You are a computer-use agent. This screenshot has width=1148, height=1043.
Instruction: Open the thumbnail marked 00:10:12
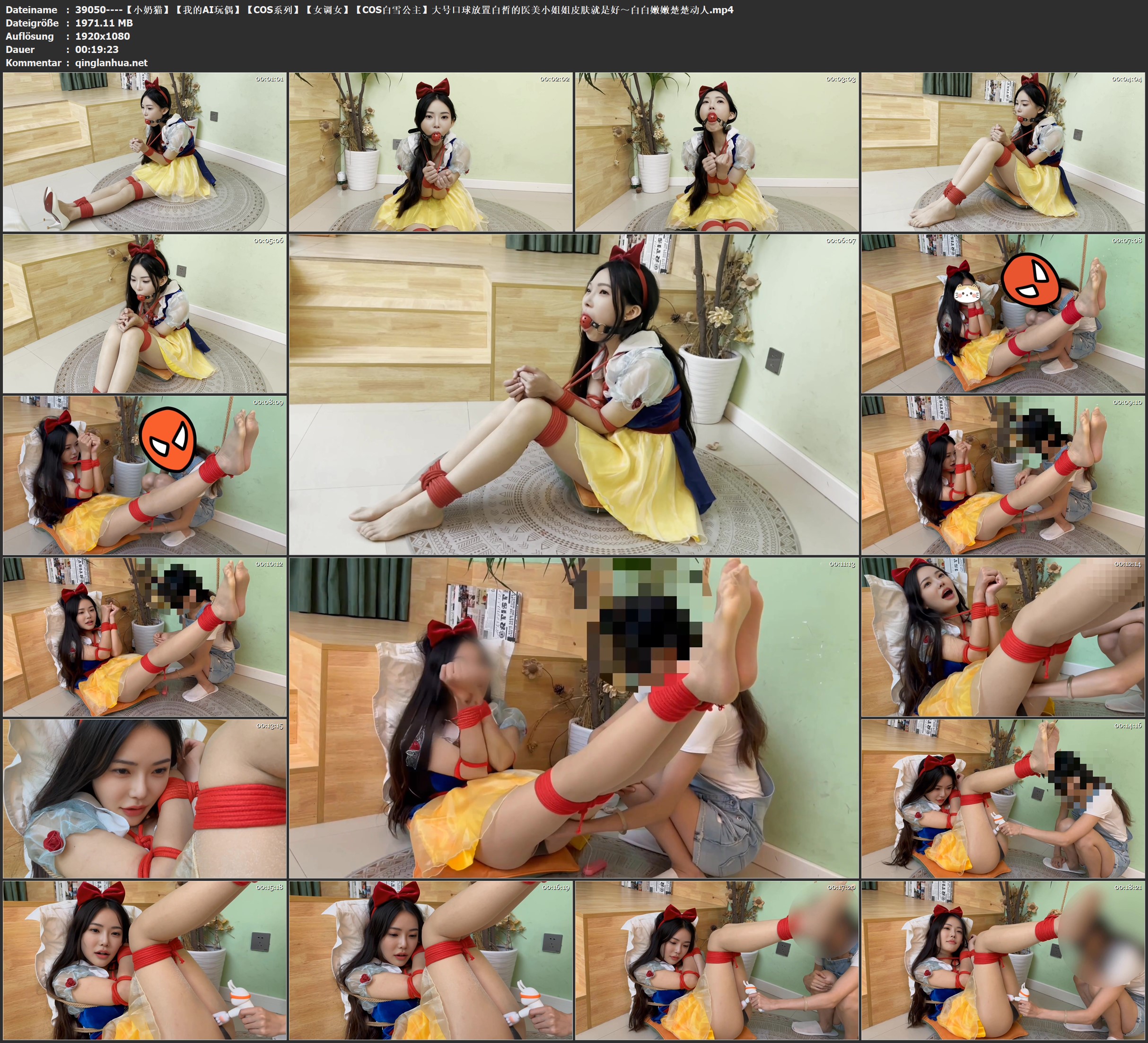tap(145, 636)
